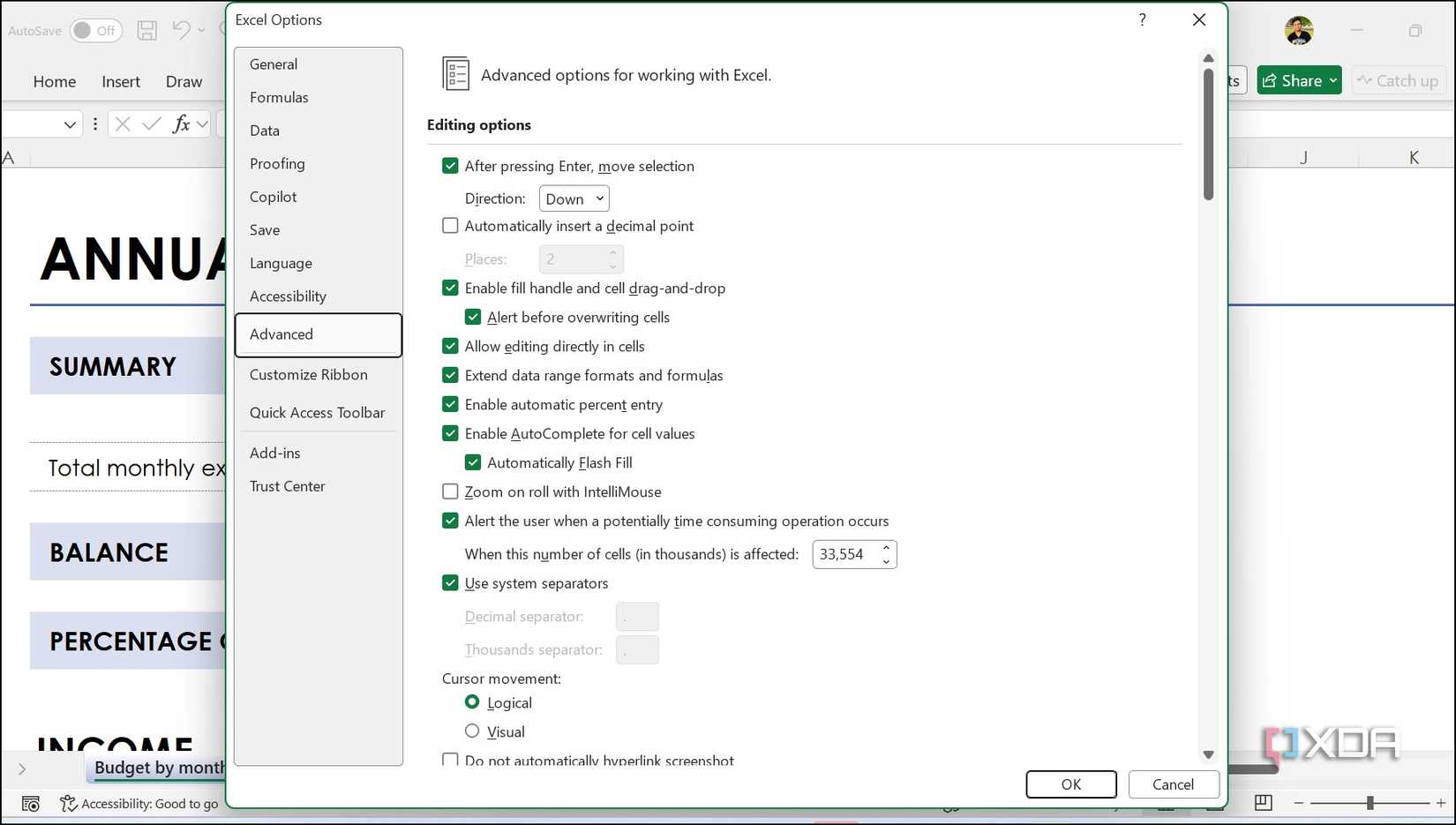Select Data category in options

[319, 131]
